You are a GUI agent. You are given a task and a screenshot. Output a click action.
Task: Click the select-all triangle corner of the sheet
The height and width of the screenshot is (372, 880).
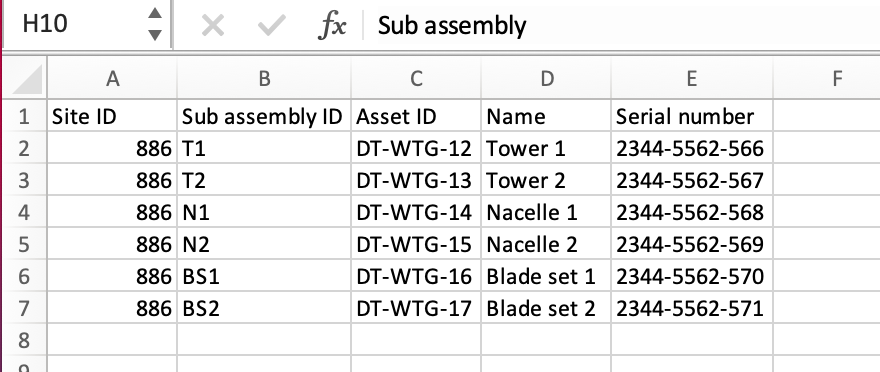click(x=26, y=79)
